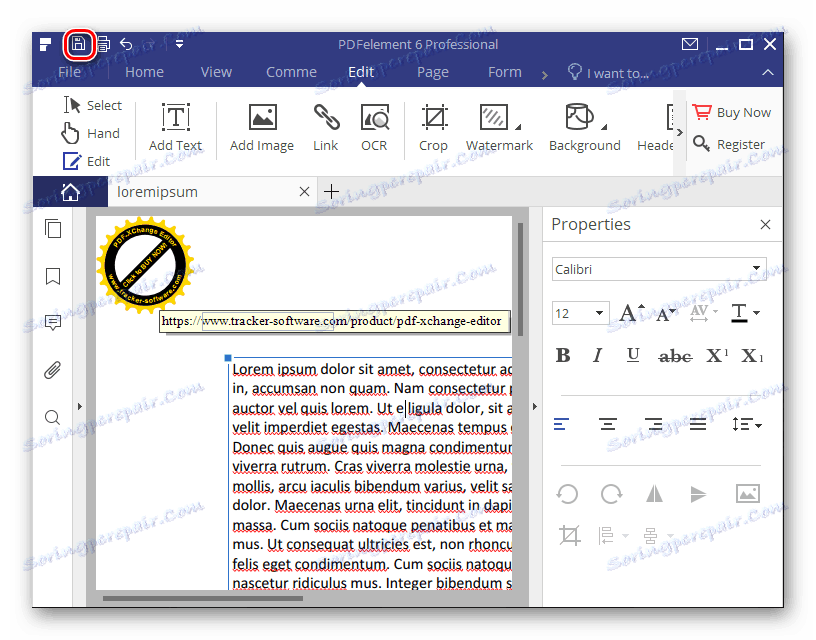This screenshot has height=640, width=816.
Task: Expand the left sidebar panel arrow
Action: tap(80, 406)
